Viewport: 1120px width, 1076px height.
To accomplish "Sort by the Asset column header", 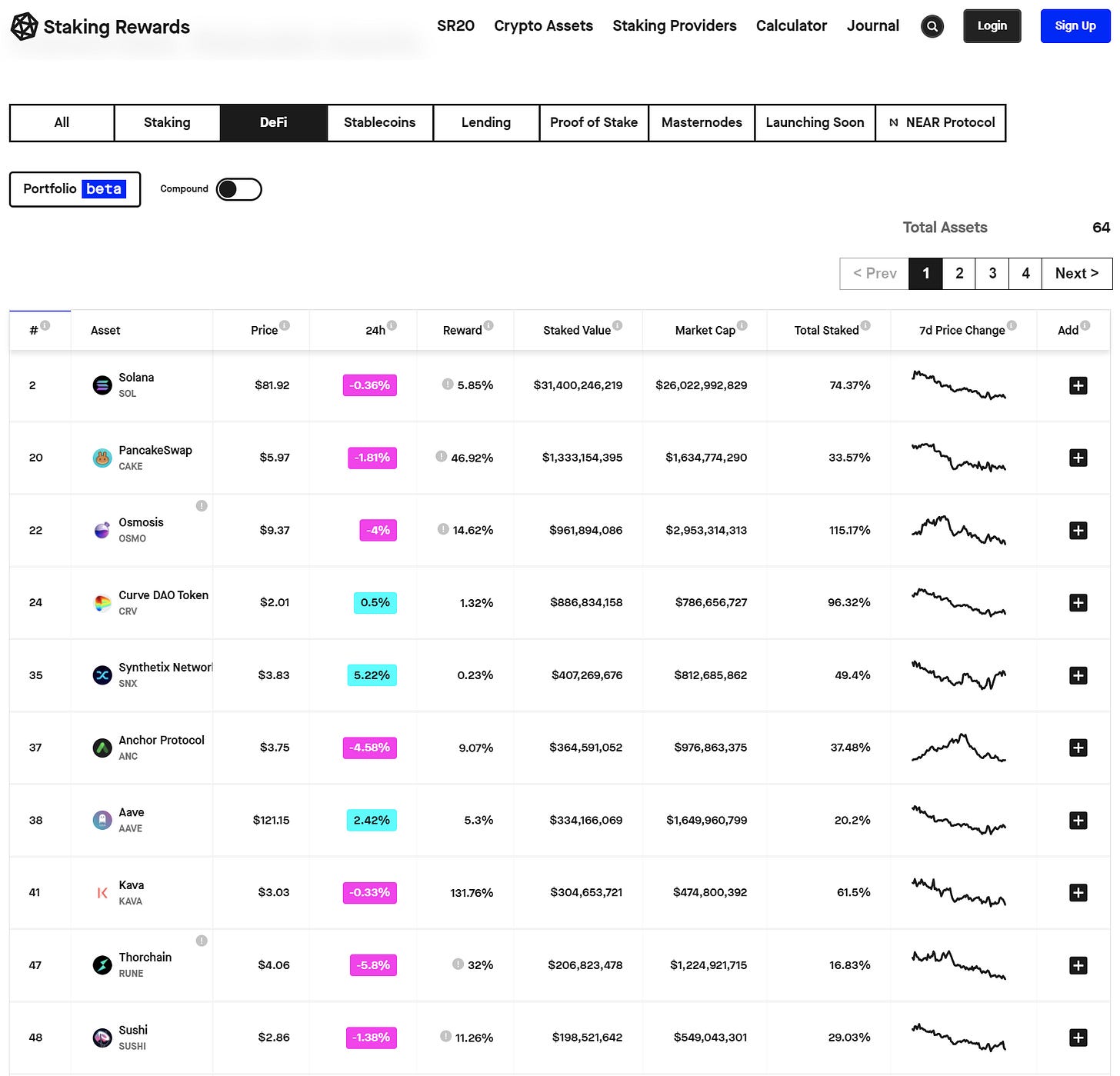I will tap(105, 331).
